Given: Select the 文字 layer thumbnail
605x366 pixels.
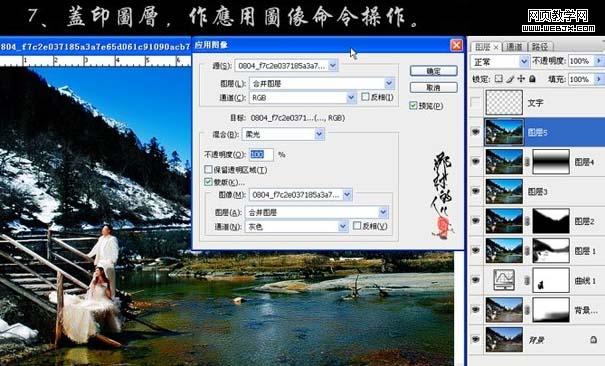Looking at the screenshot, I should coord(504,103).
